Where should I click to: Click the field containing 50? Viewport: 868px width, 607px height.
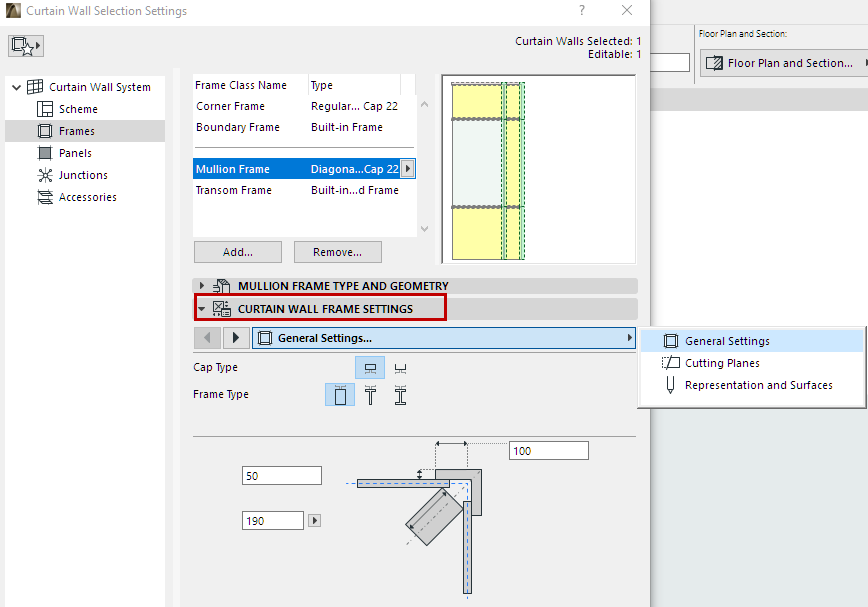282,476
